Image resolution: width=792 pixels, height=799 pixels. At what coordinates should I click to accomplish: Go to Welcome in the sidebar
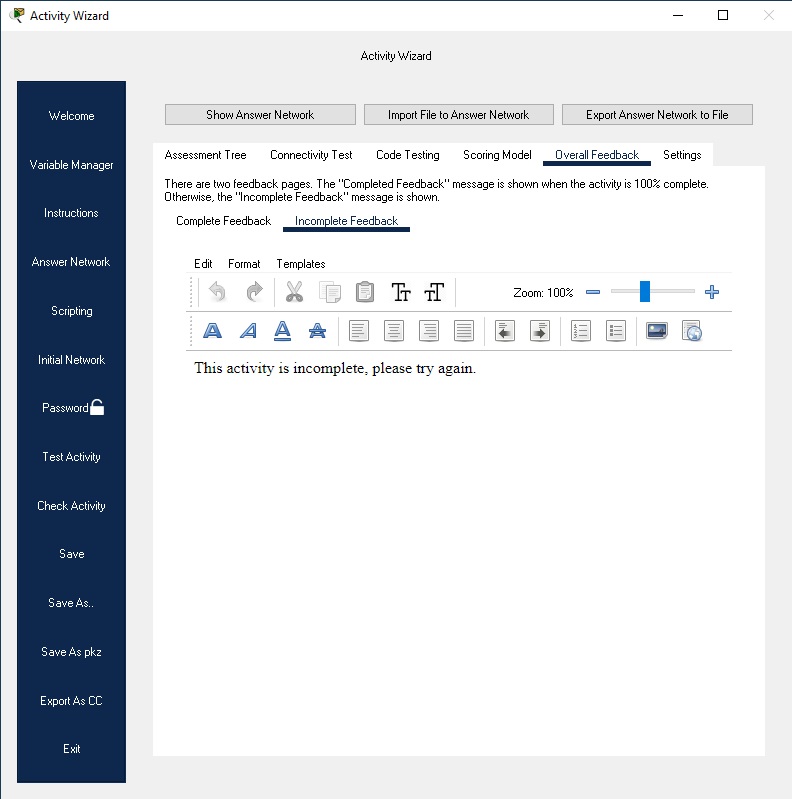pos(71,116)
